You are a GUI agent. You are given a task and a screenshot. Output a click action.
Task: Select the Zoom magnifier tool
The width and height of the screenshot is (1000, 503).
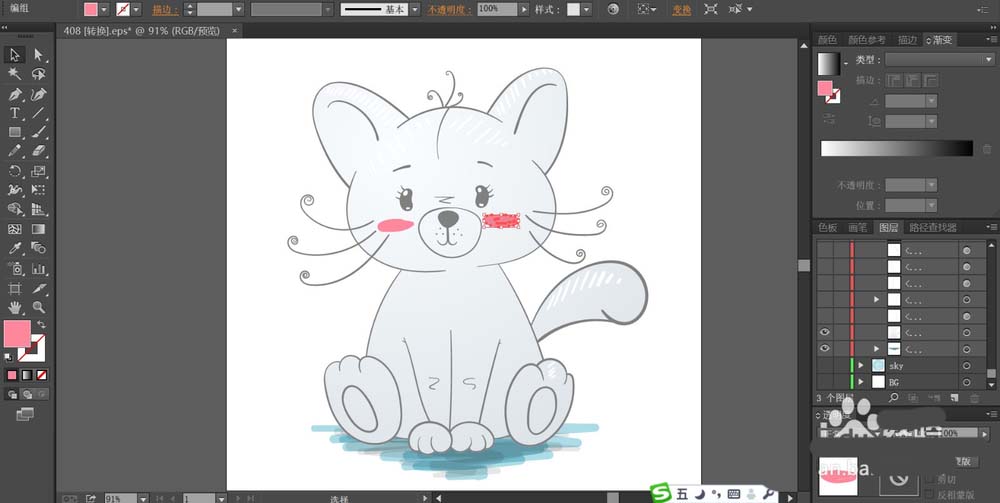(x=38, y=307)
